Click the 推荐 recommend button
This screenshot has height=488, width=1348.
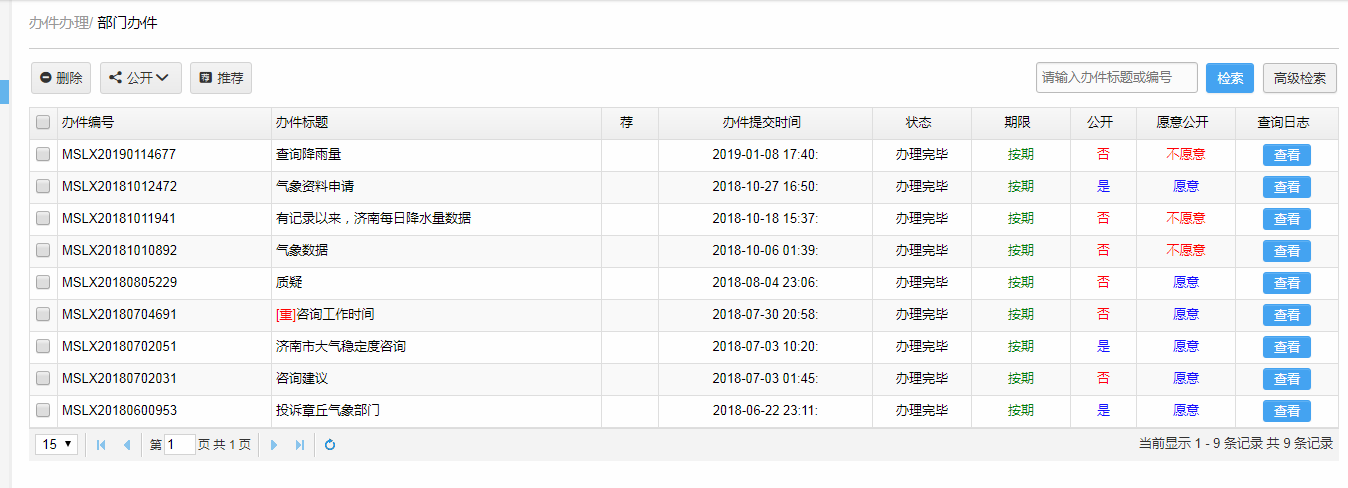(x=221, y=78)
